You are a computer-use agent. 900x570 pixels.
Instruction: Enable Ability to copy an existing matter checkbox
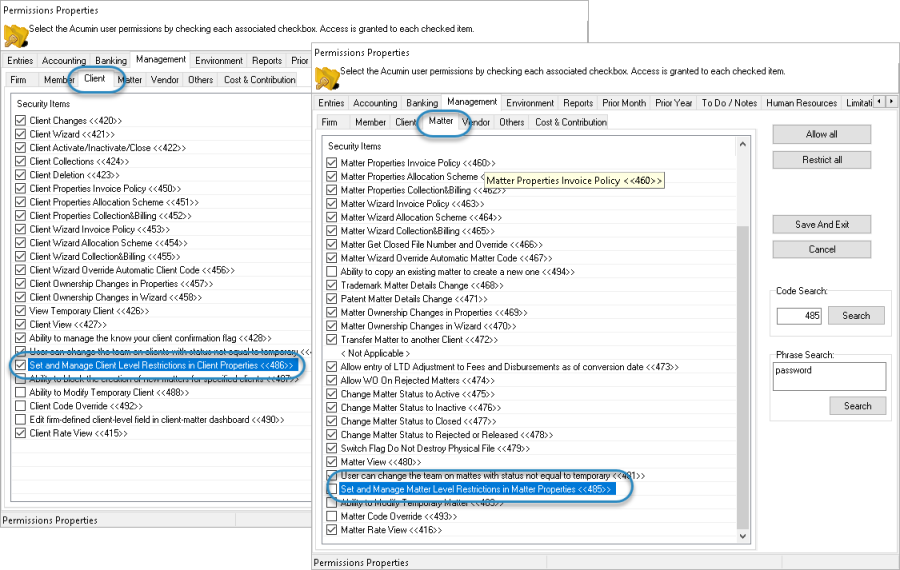tap(331, 272)
